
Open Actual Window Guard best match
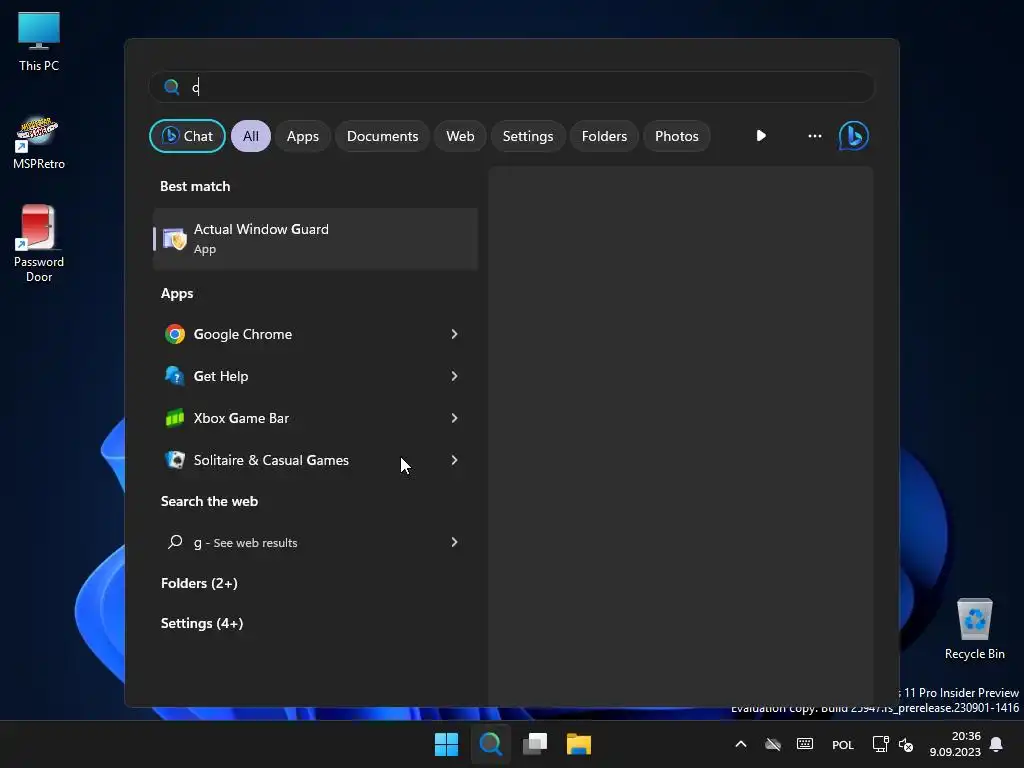click(315, 238)
